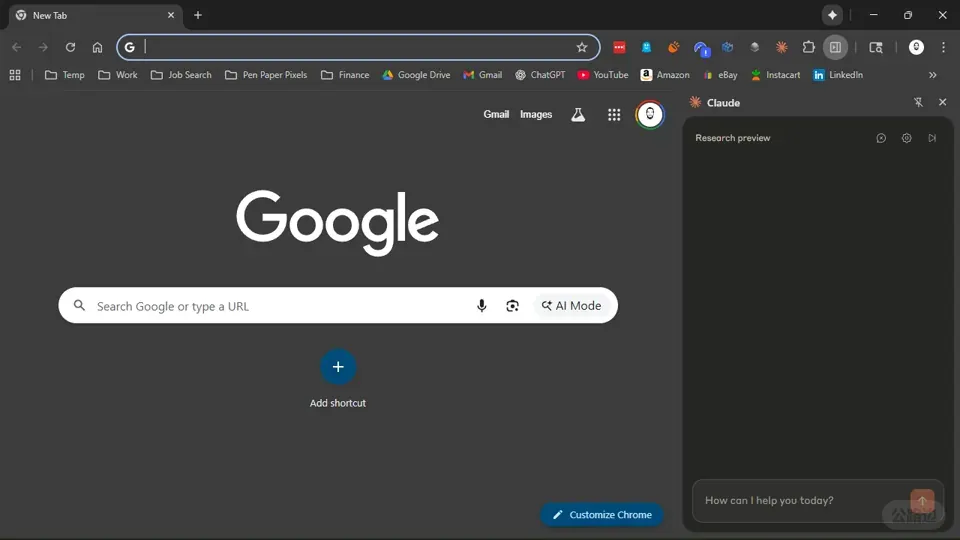Close the New Tab tab
Viewport: 960px width, 540px height.
point(171,15)
